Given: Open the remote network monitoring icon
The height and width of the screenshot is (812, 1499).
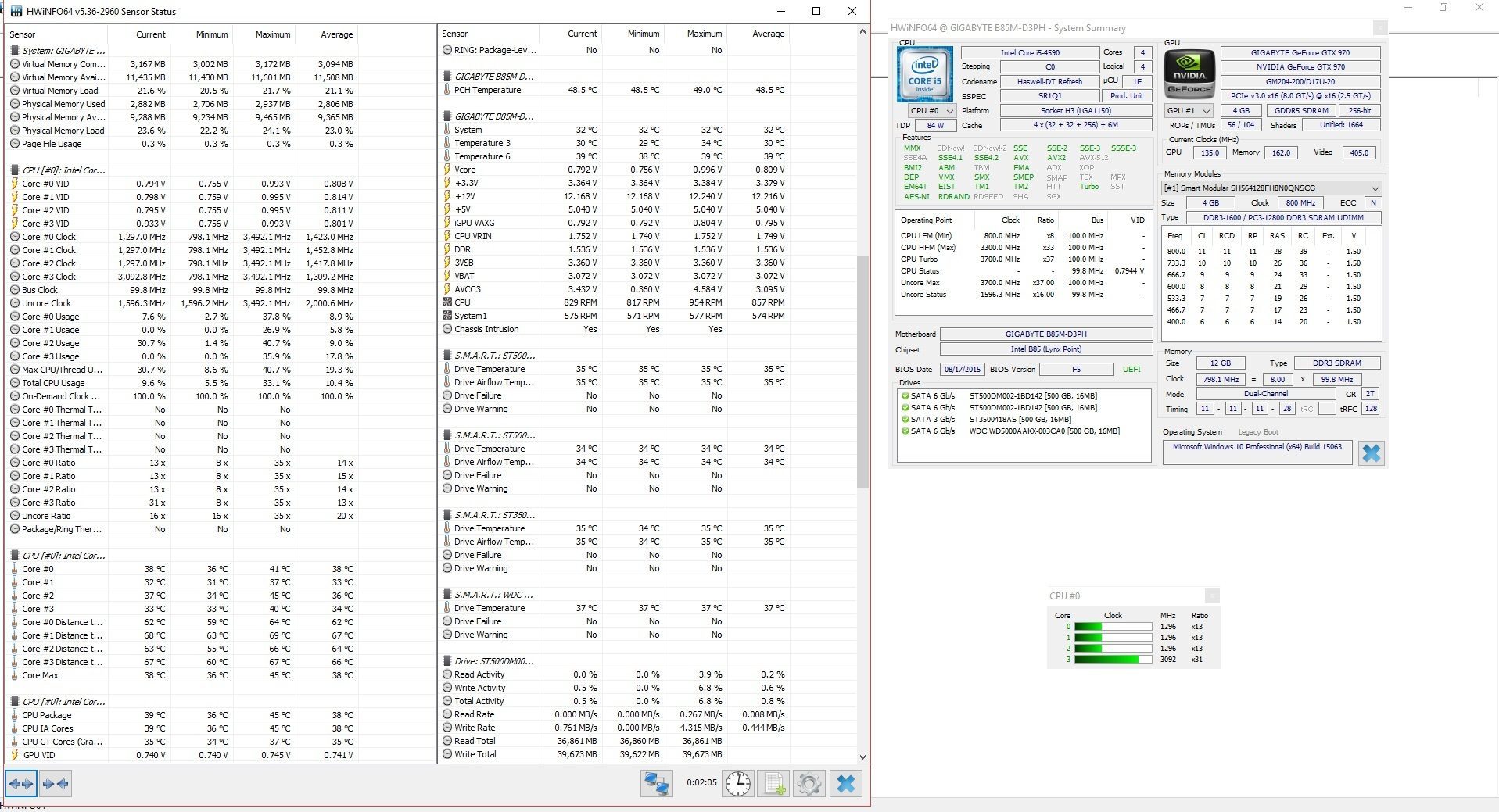Looking at the screenshot, I should [656, 783].
